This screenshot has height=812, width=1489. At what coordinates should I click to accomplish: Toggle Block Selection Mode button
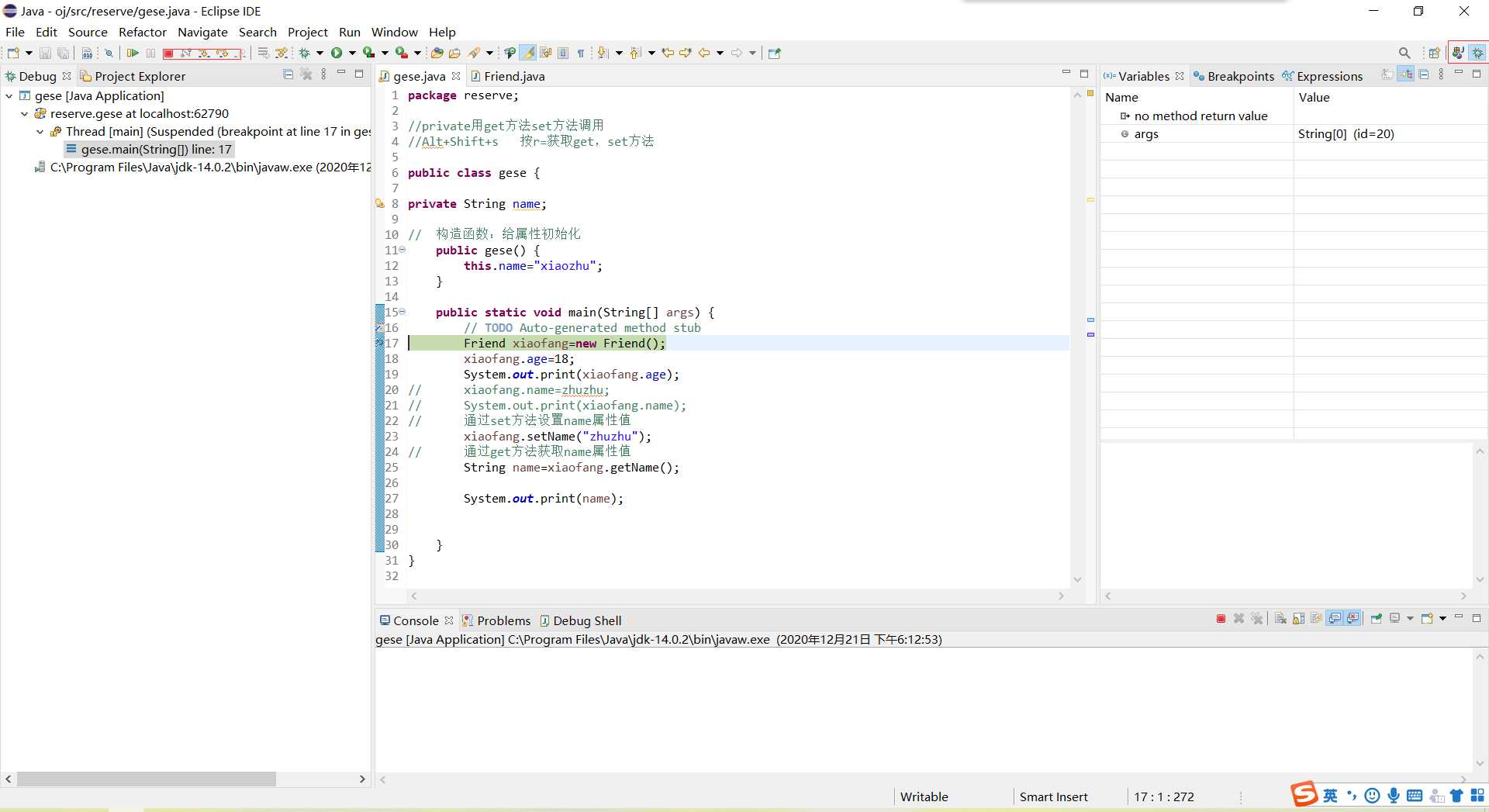(563, 53)
